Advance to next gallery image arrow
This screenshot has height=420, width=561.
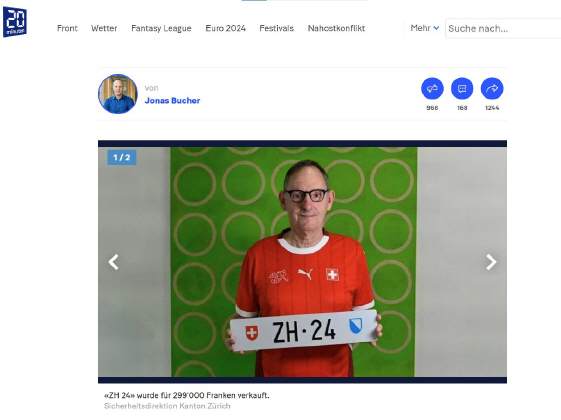[491, 262]
